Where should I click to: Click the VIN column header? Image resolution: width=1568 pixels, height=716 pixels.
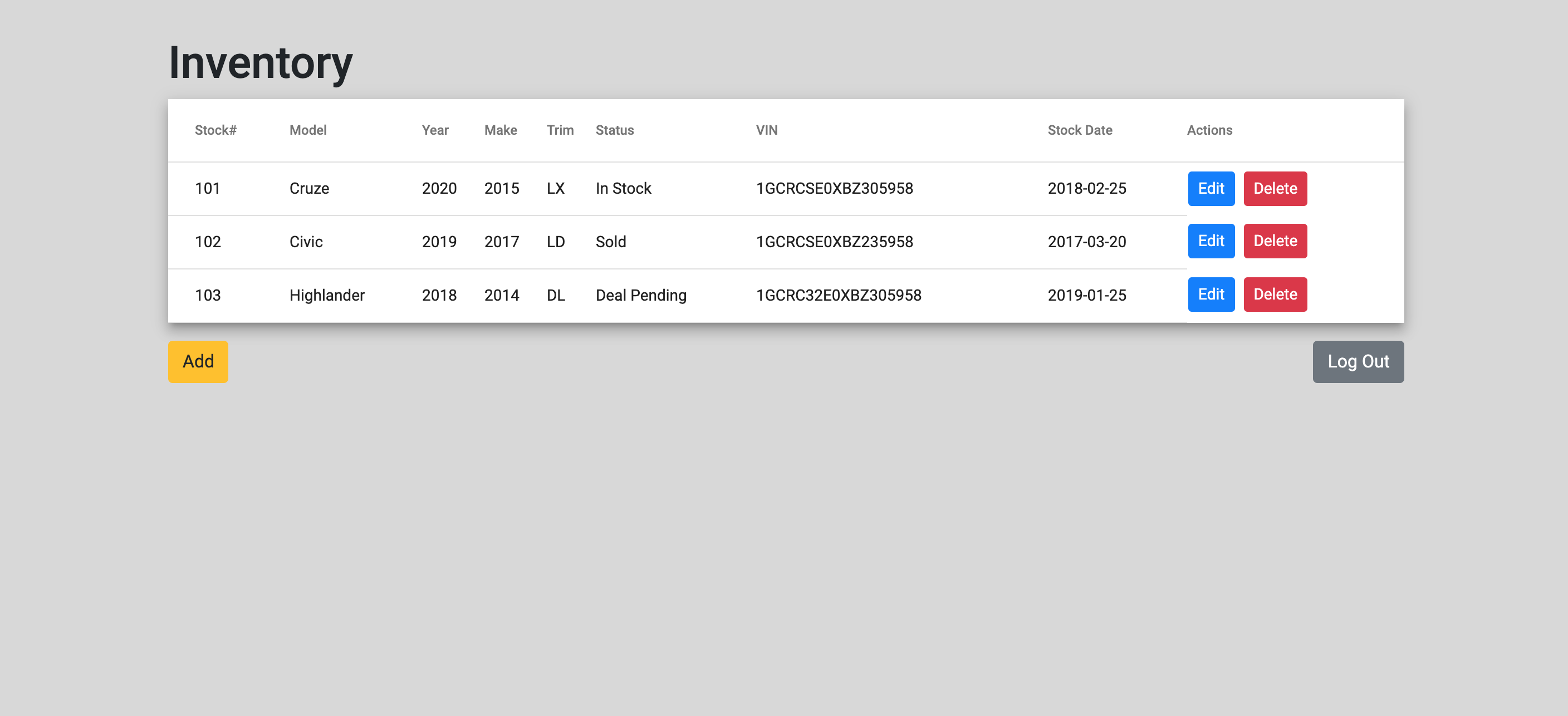pos(766,130)
